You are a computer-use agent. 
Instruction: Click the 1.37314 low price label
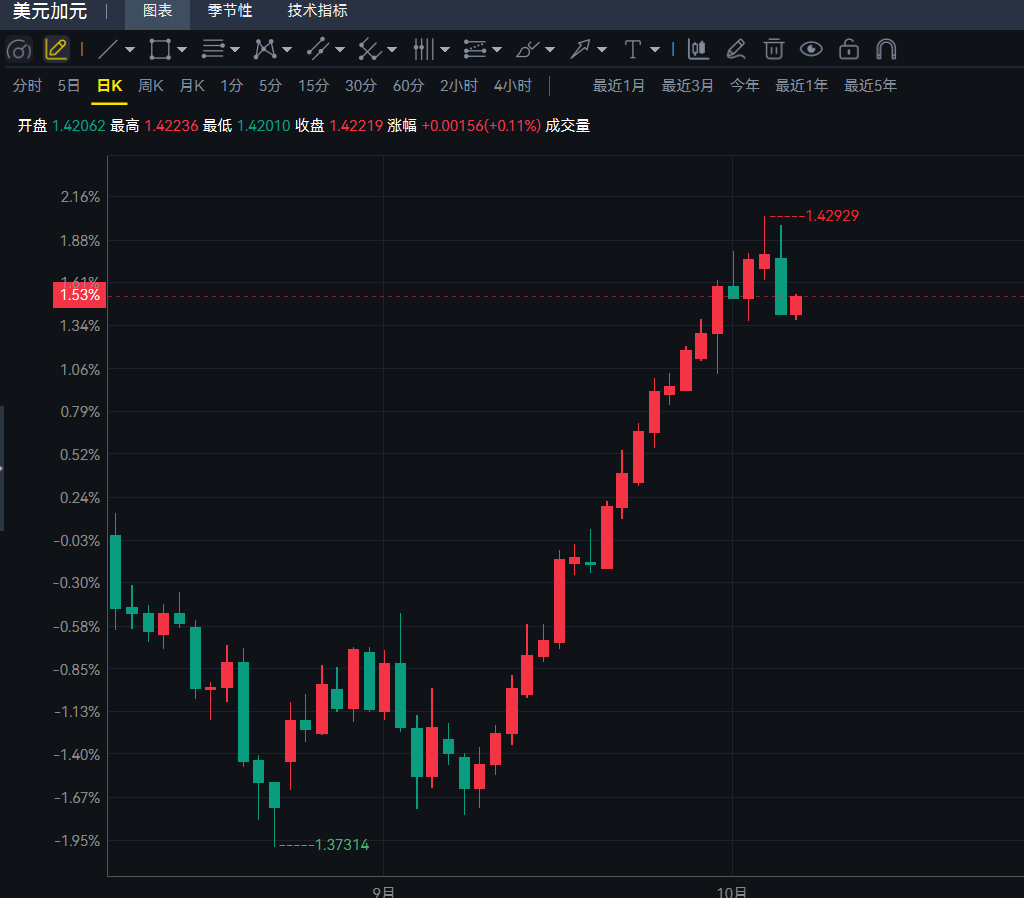342,845
